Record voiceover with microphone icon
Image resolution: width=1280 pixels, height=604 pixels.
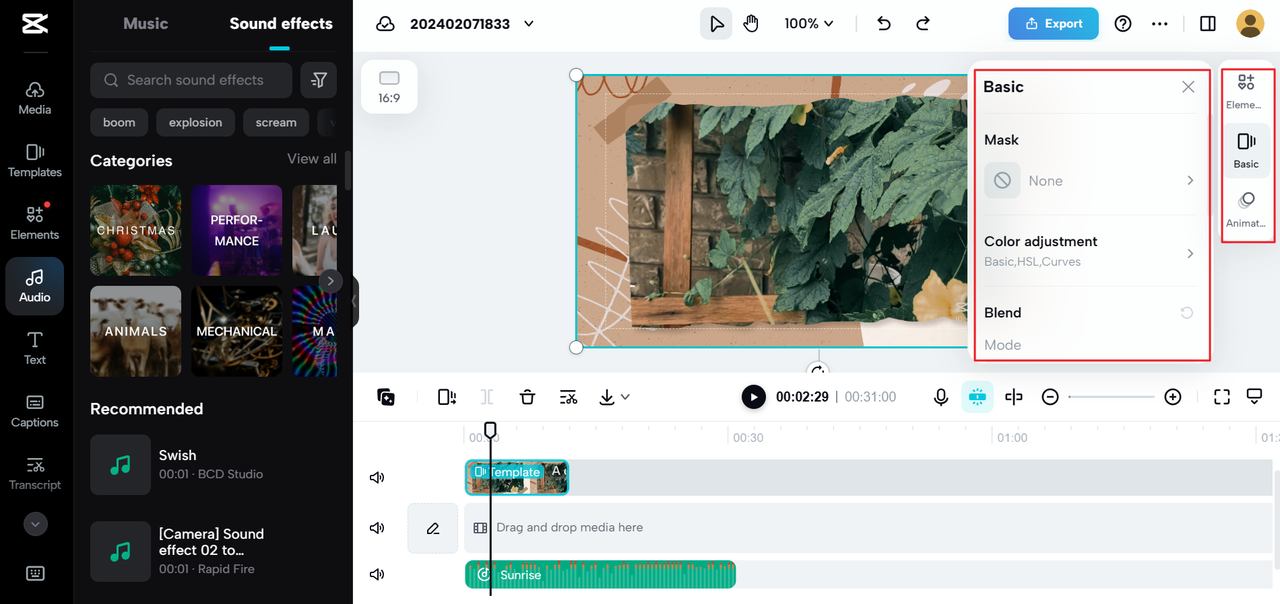point(941,397)
